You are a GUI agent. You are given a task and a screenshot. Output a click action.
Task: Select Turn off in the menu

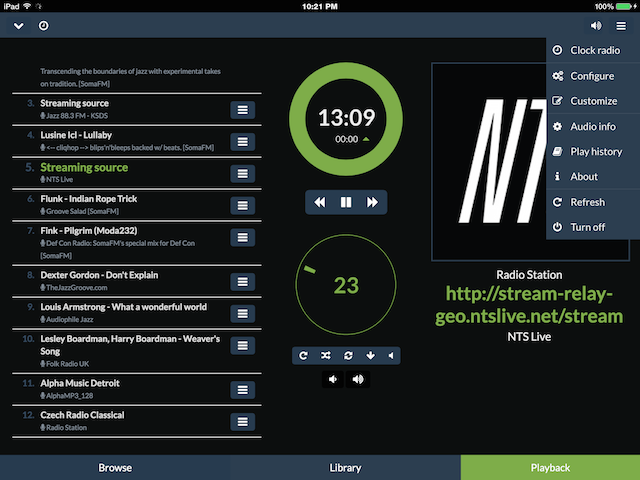click(x=593, y=227)
